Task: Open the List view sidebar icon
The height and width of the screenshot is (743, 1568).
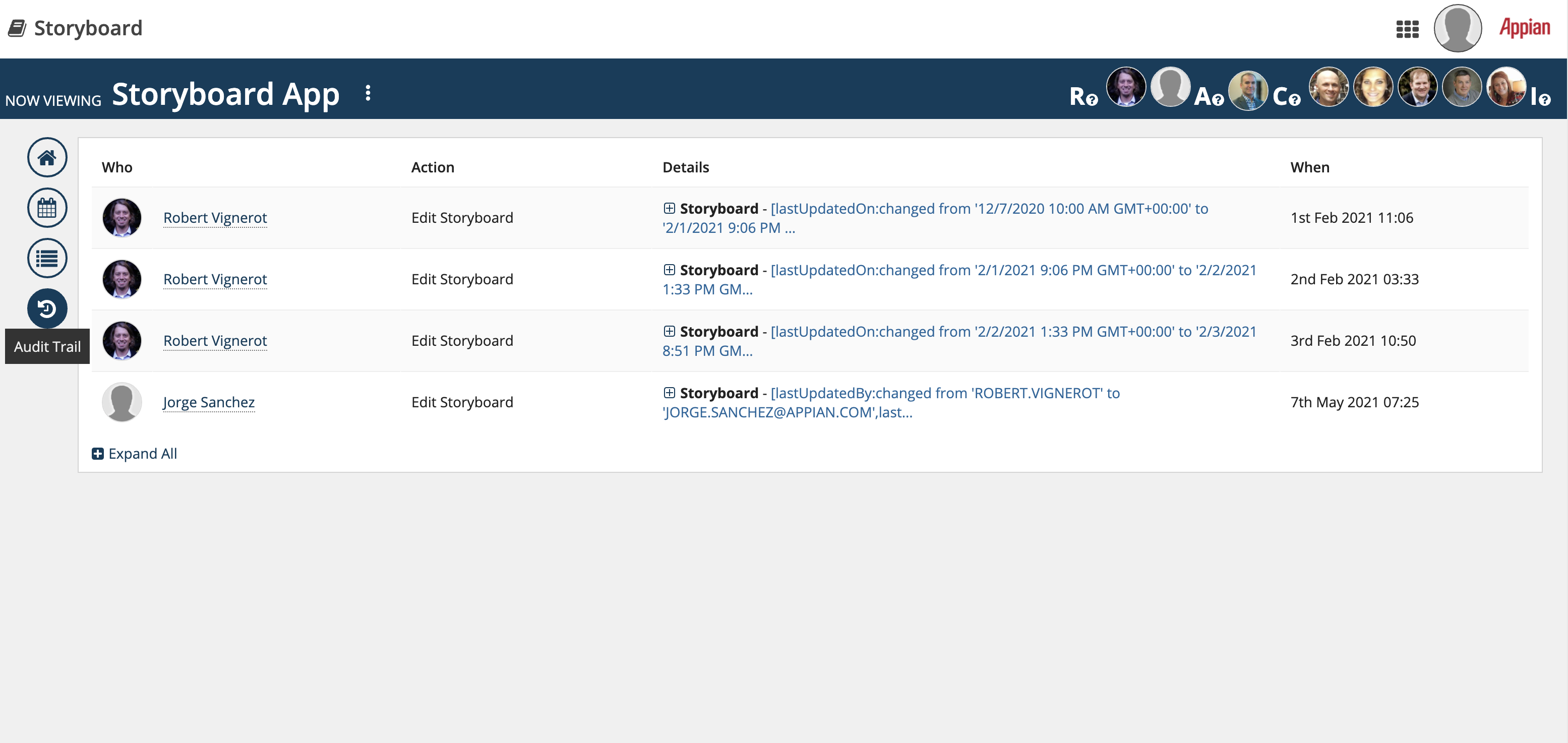Action: tap(47, 259)
